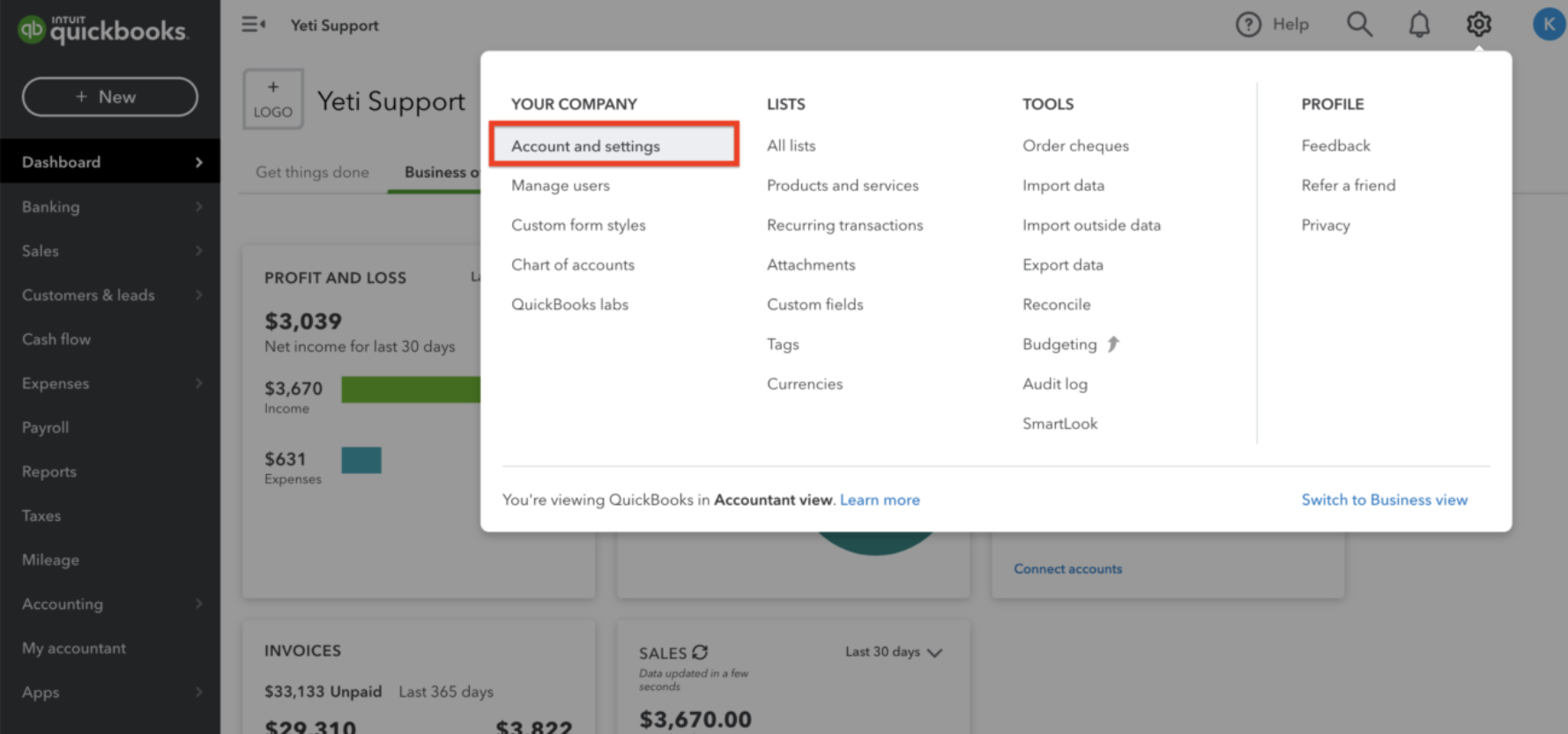Click the green Income bar
This screenshot has height=734, width=1568.
coord(411,389)
